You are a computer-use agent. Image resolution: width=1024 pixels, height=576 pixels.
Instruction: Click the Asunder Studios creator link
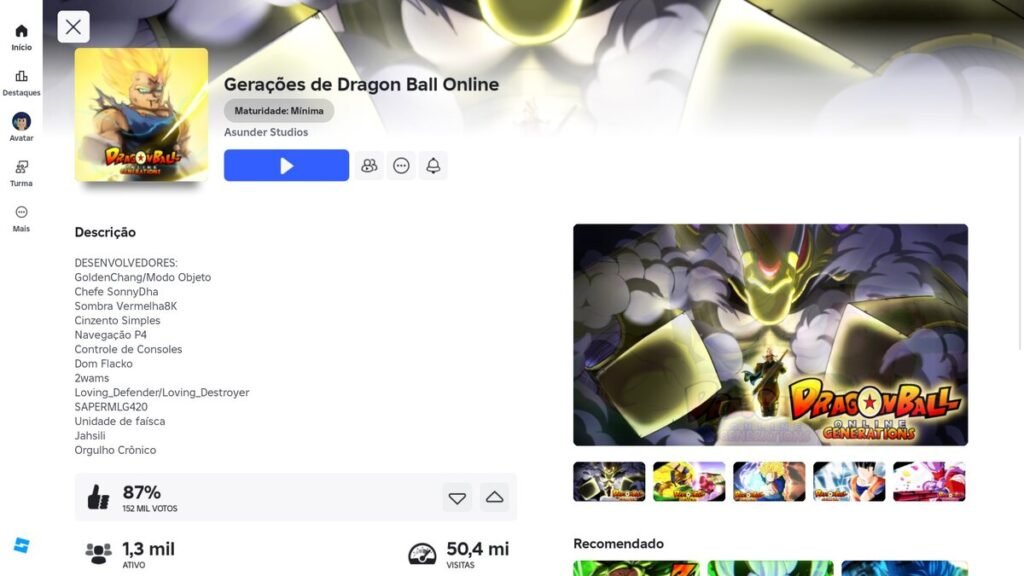point(266,132)
